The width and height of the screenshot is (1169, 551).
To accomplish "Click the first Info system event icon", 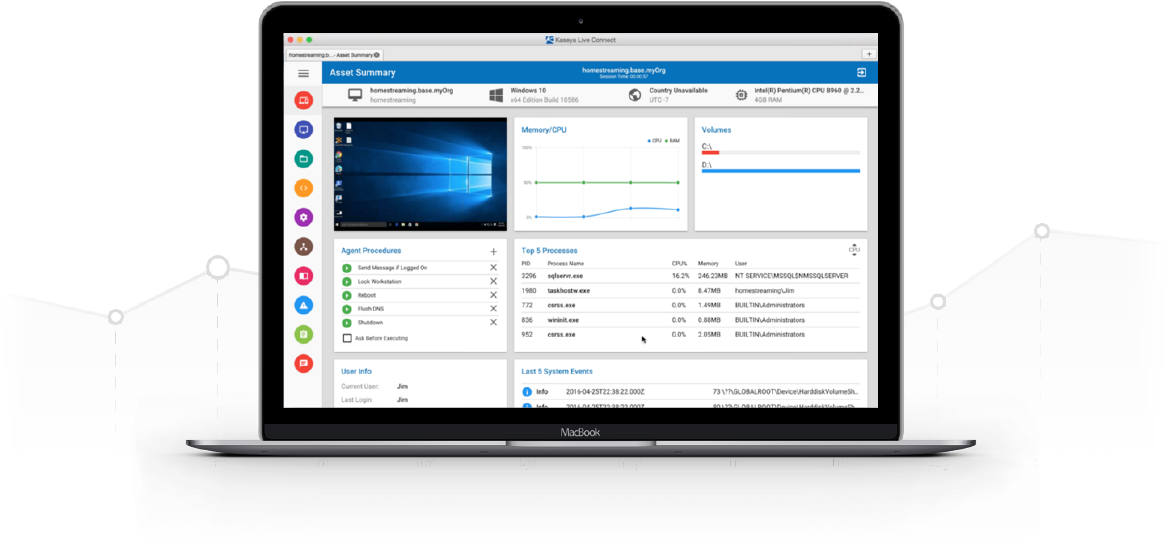I will coord(526,391).
